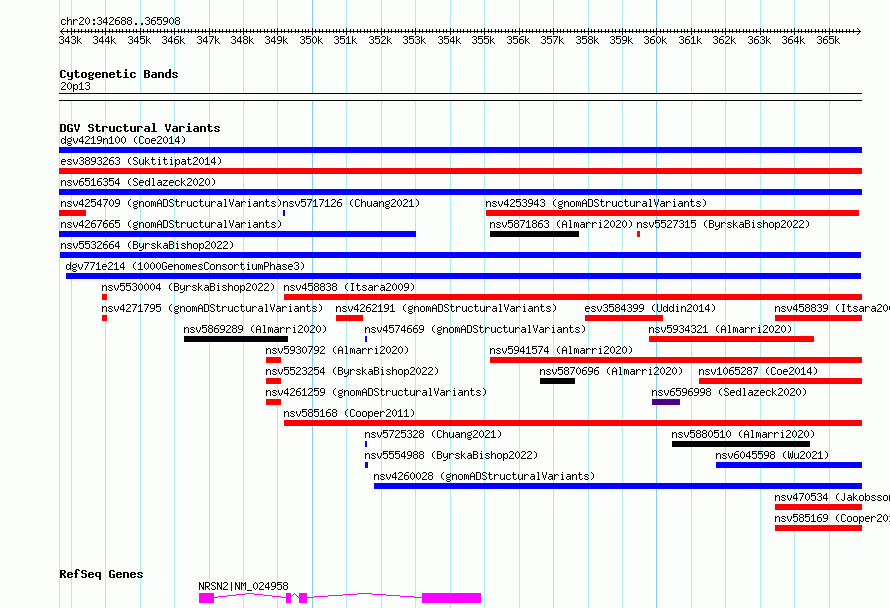The image size is (890, 608).
Task: Select the esv3584399 (Uddin2014) red bar
Action: click(x=624, y=318)
